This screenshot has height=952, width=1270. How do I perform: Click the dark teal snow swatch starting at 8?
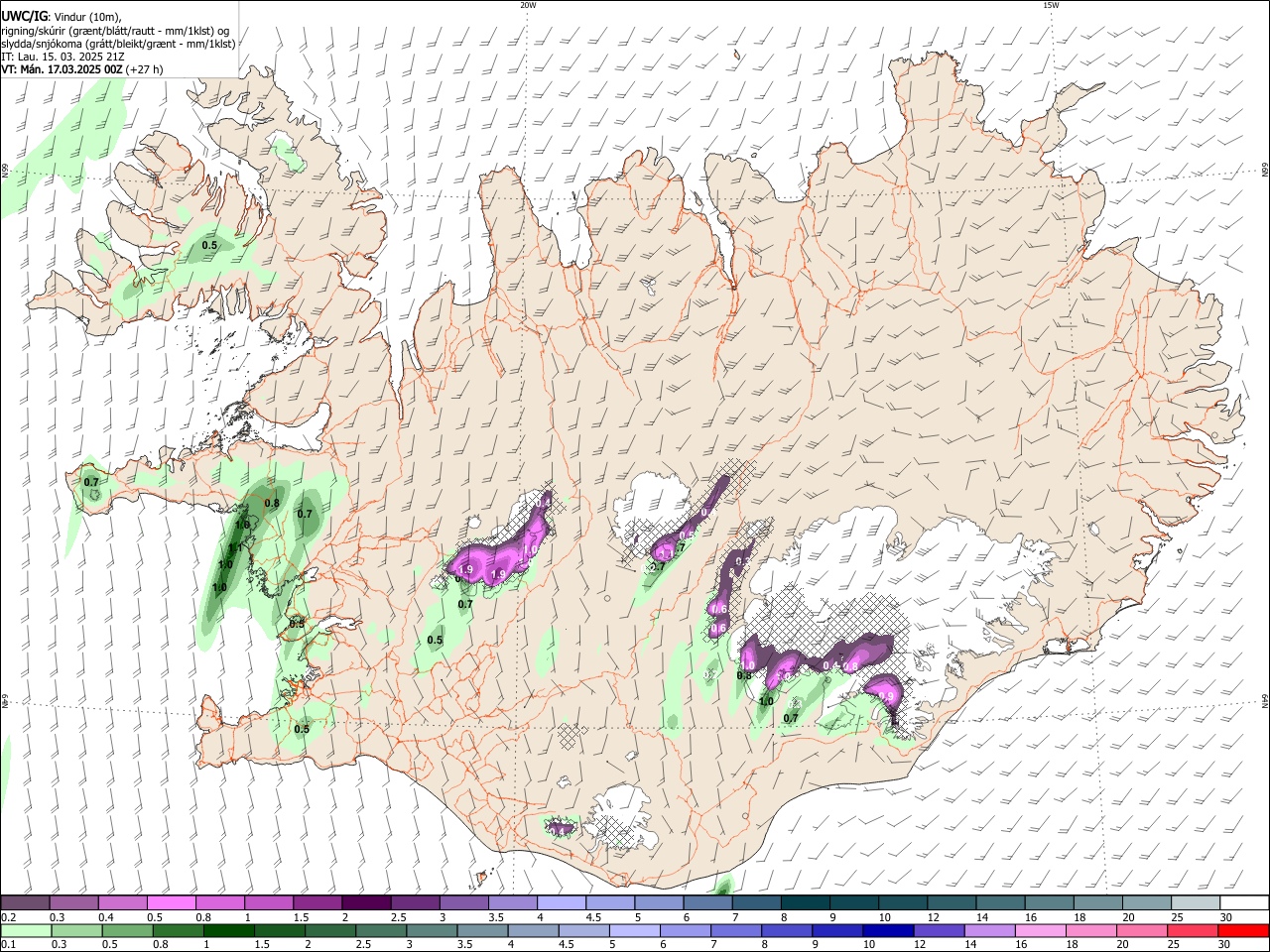(x=805, y=903)
